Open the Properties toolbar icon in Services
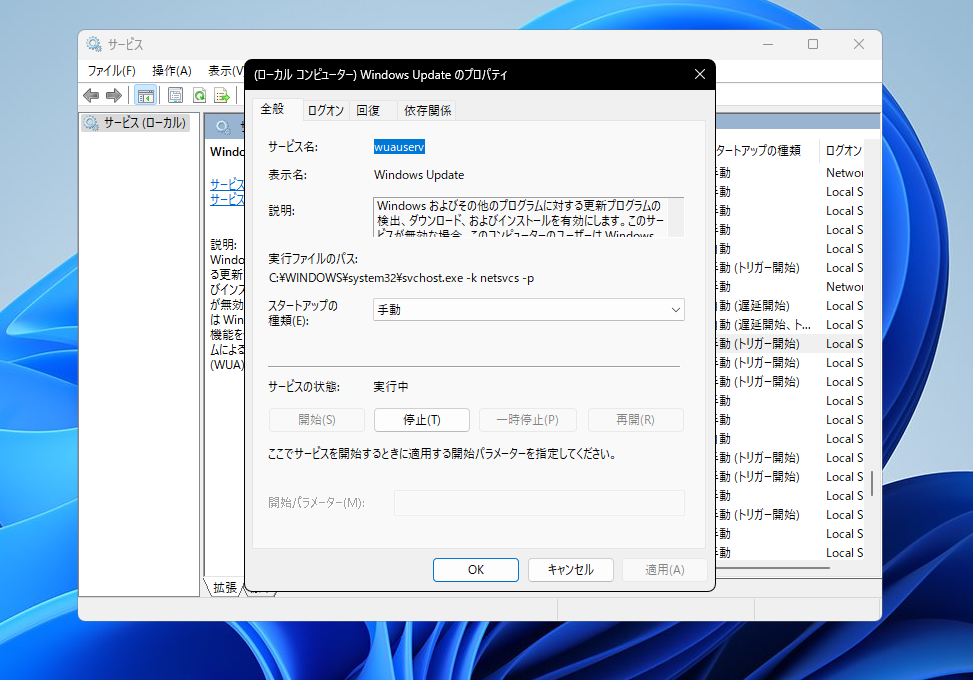This screenshot has height=680, width=973. point(176,96)
